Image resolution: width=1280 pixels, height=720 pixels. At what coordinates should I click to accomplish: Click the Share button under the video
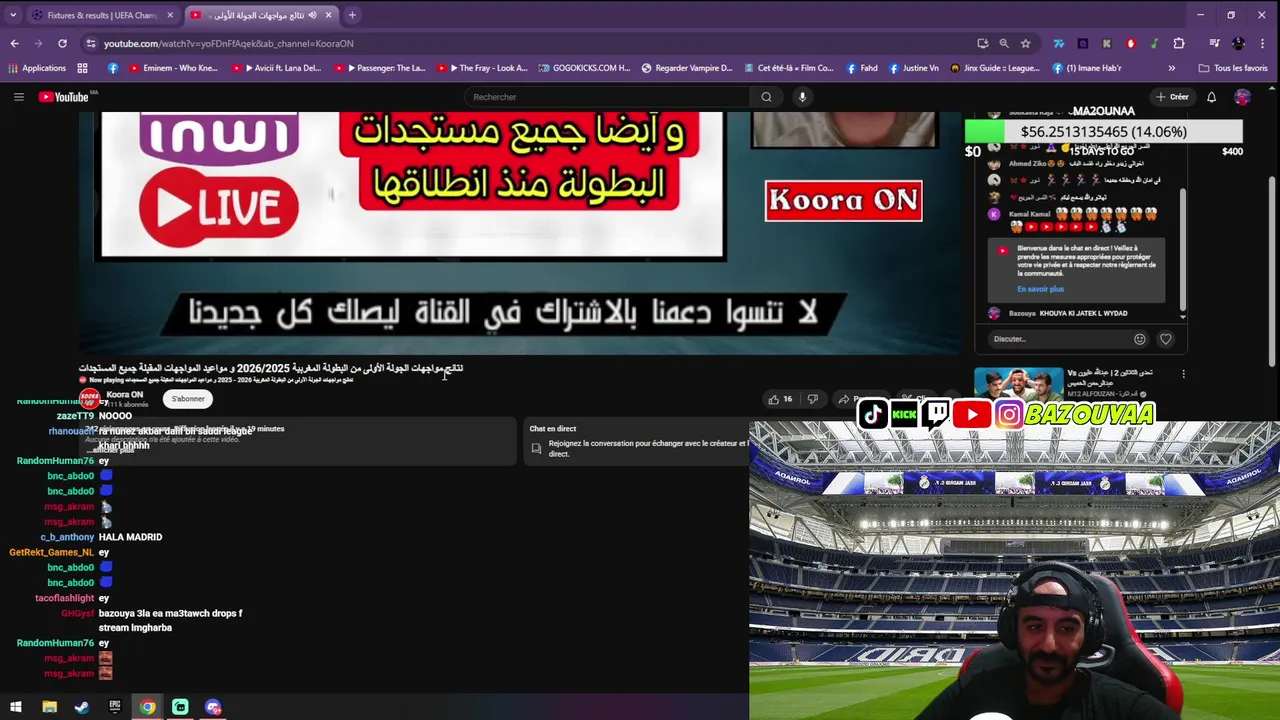click(x=860, y=399)
